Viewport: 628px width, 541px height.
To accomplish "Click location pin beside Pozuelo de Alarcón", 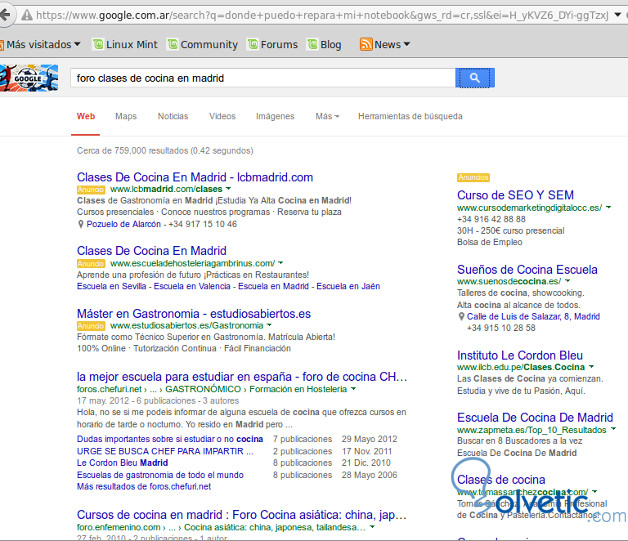I will (x=81, y=224).
